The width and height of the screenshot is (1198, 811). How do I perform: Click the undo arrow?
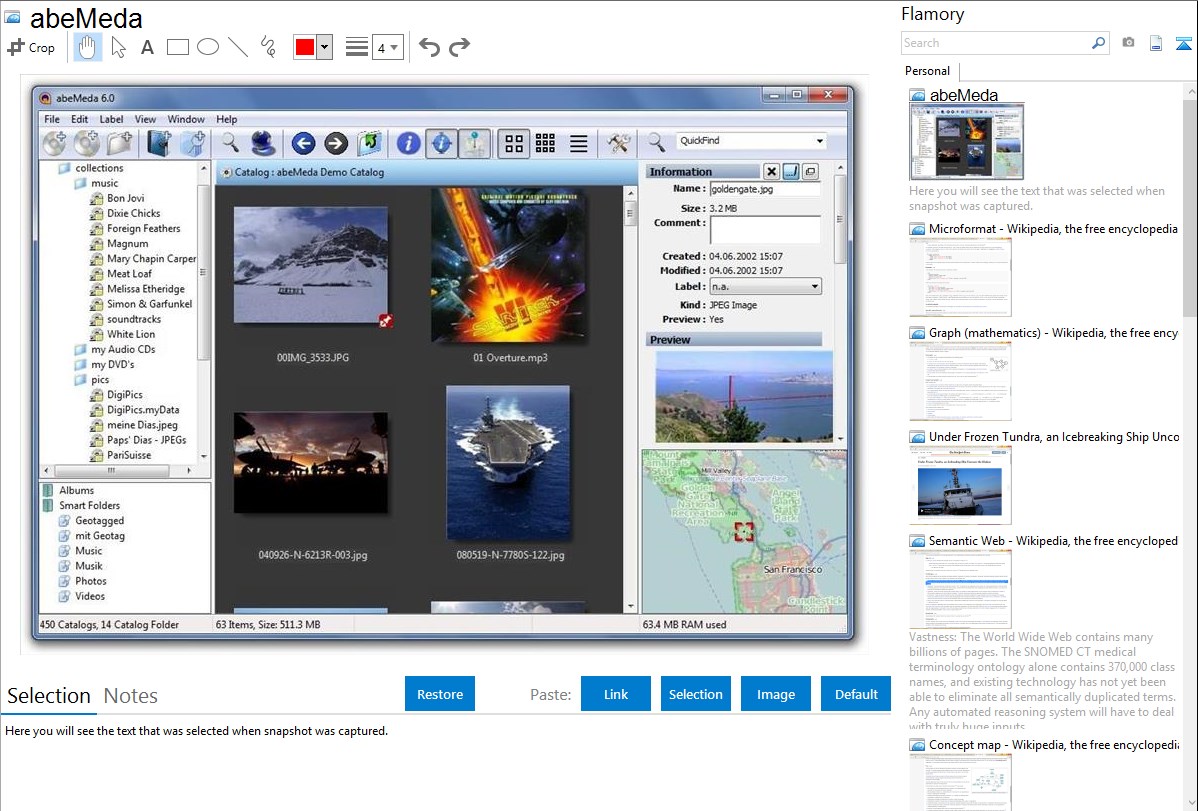429,47
